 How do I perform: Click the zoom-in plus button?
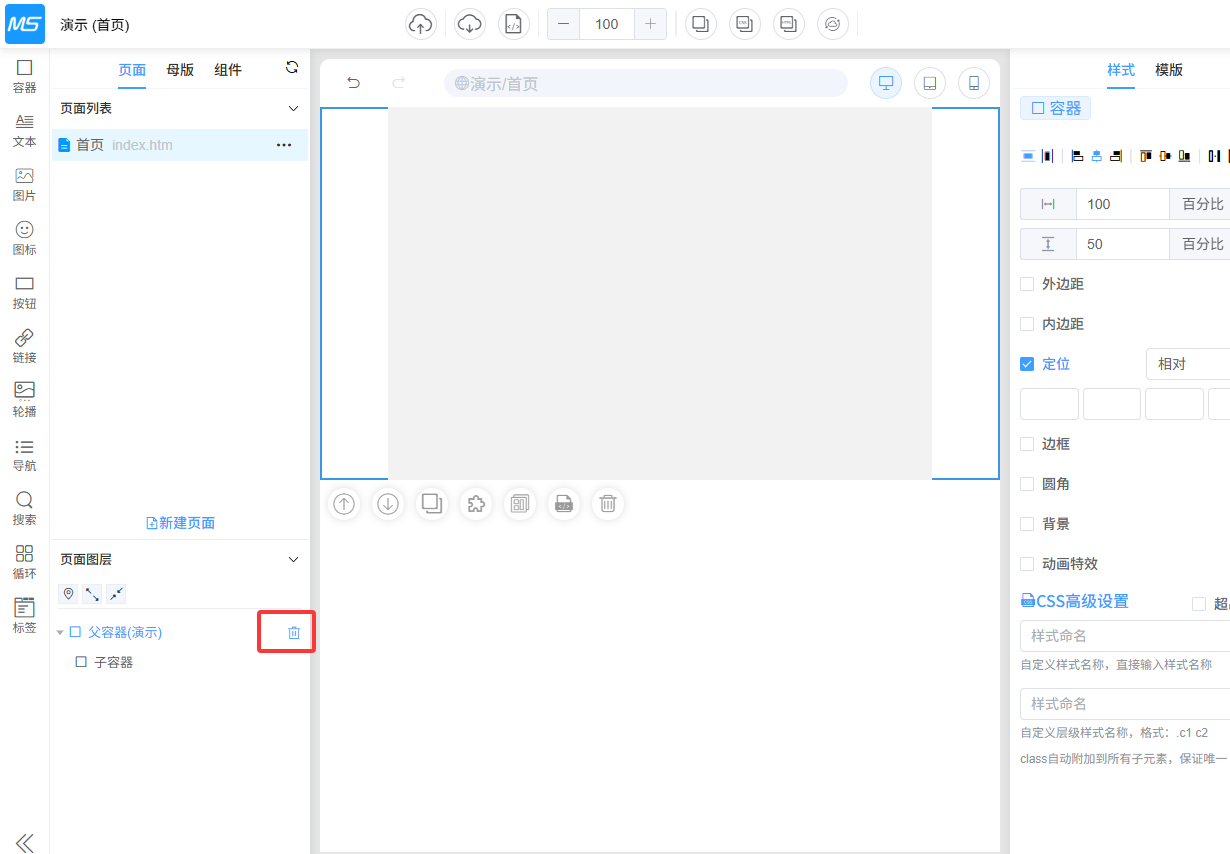[x=651, y=24]
